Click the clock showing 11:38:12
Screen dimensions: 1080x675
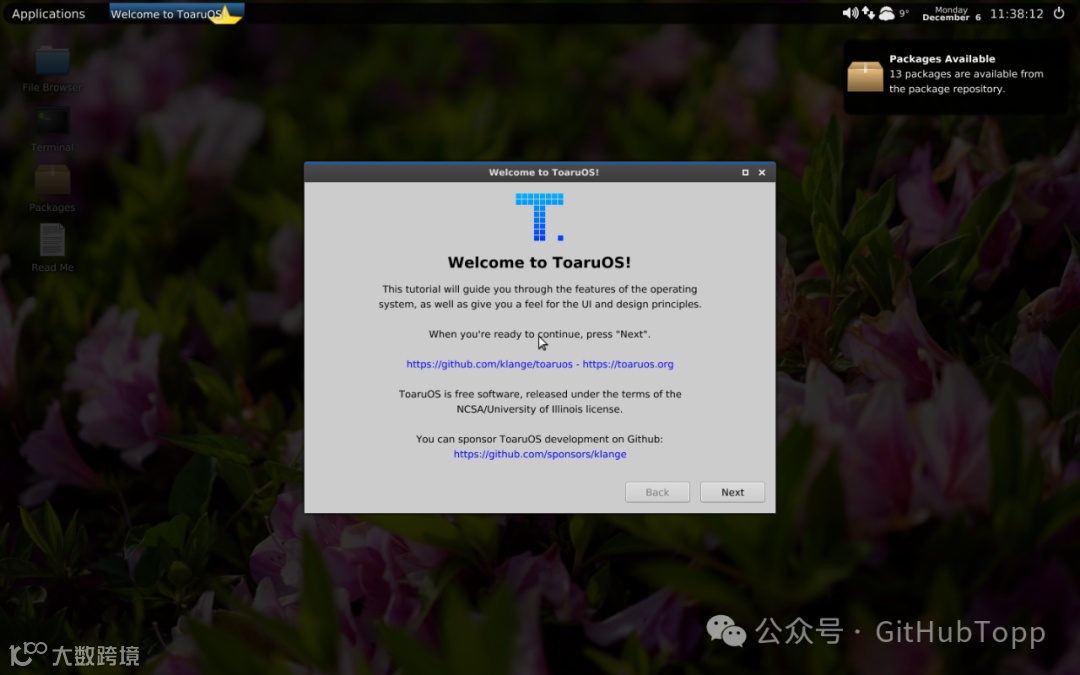tap(1017, 14)
